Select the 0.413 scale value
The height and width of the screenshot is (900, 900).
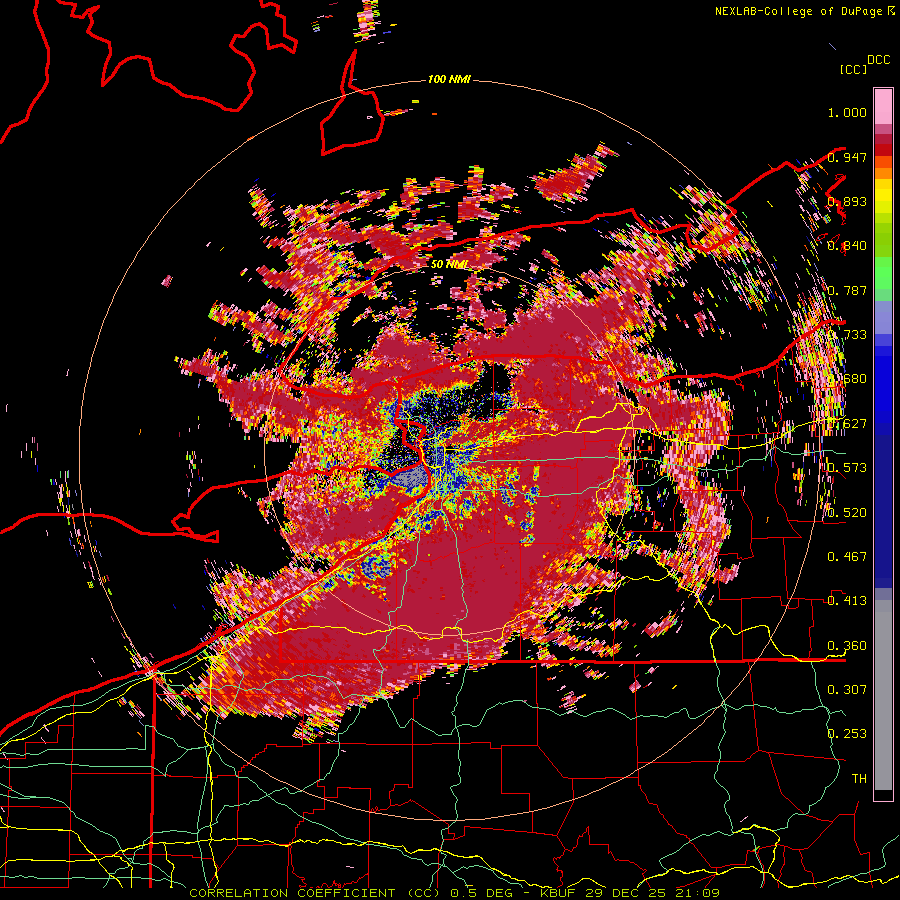coord(847,601)
